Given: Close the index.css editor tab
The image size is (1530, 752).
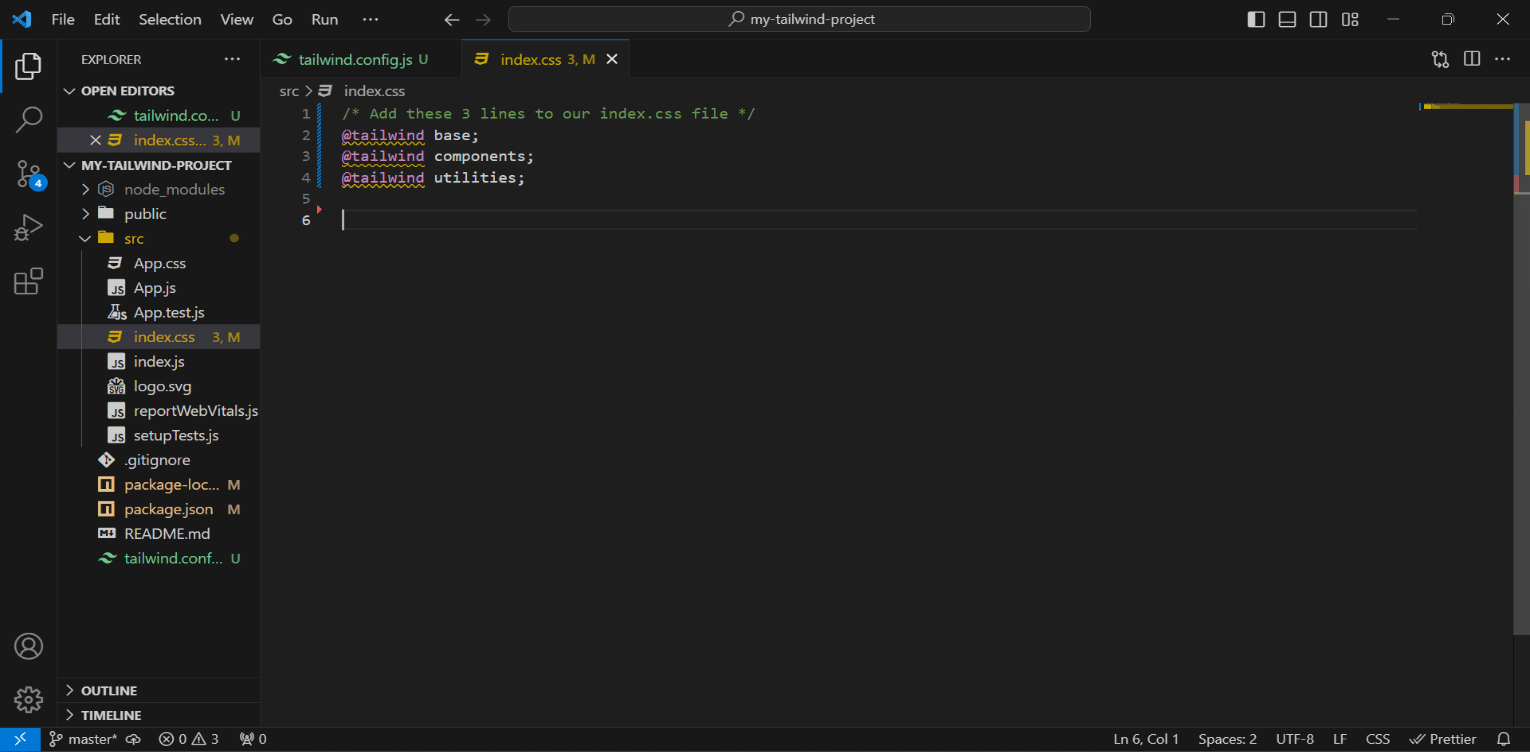Looking at the screenshot, I should (612, 59).
